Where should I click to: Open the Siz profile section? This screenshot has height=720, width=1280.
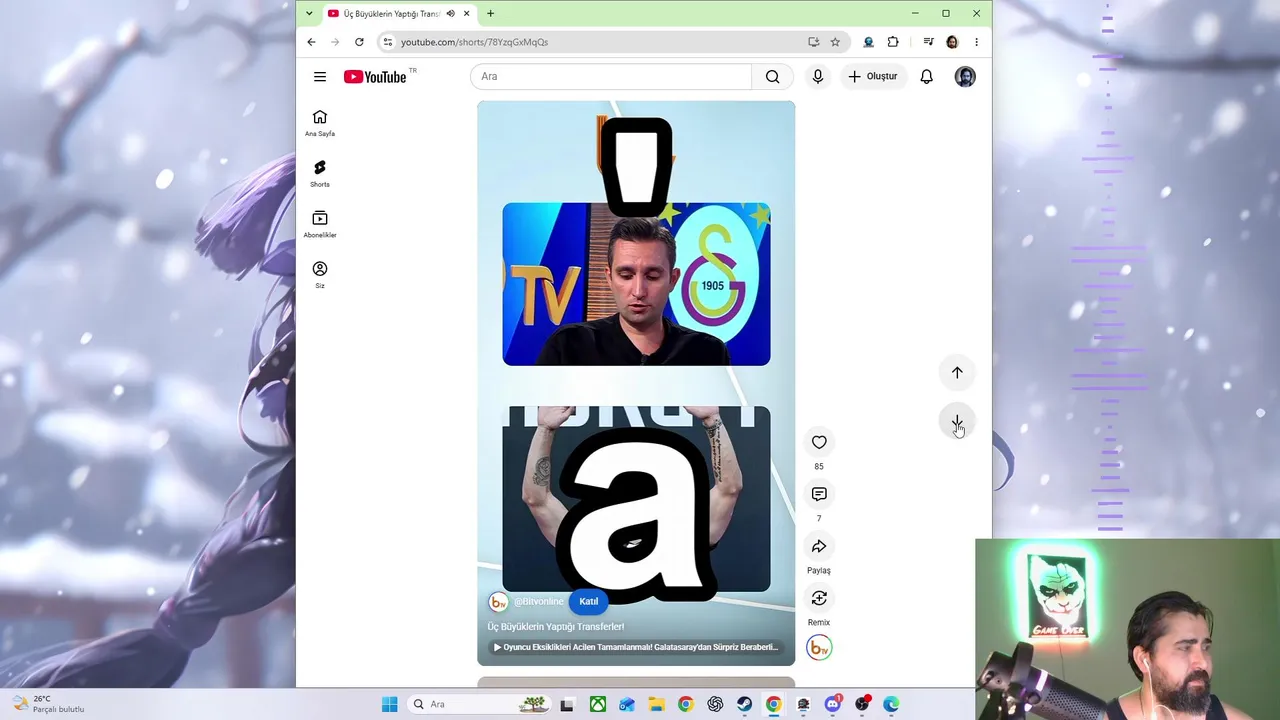pyautogui.click(x=320, y=275)
